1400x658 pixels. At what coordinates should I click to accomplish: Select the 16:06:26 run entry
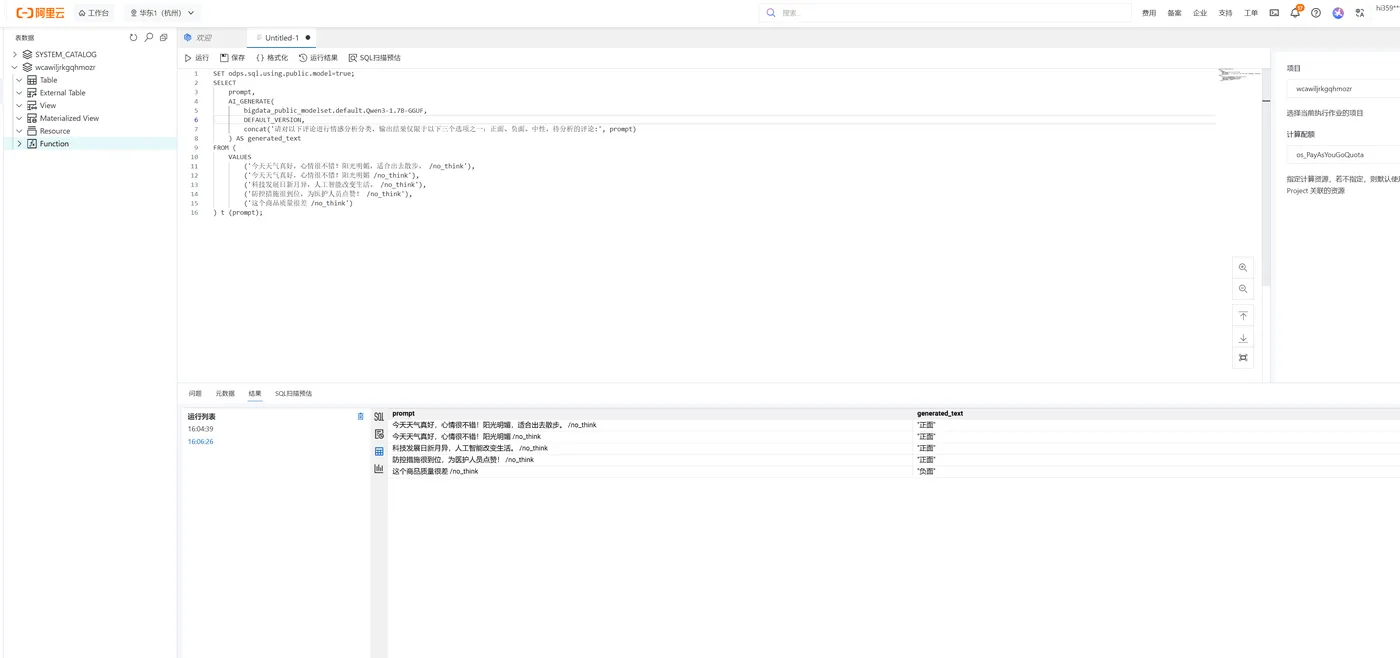(201, 441)
